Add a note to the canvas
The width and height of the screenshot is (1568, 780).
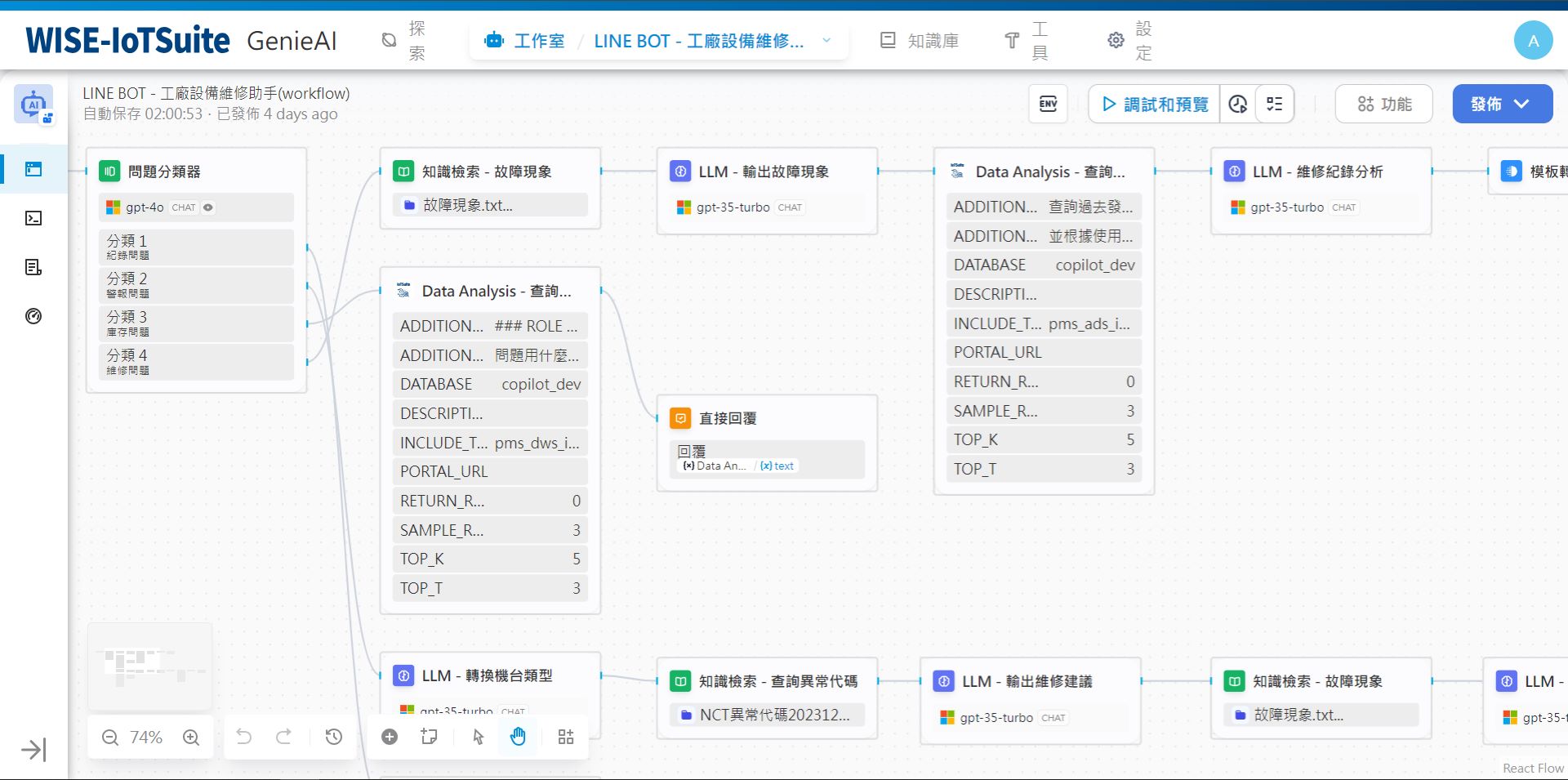430,737
